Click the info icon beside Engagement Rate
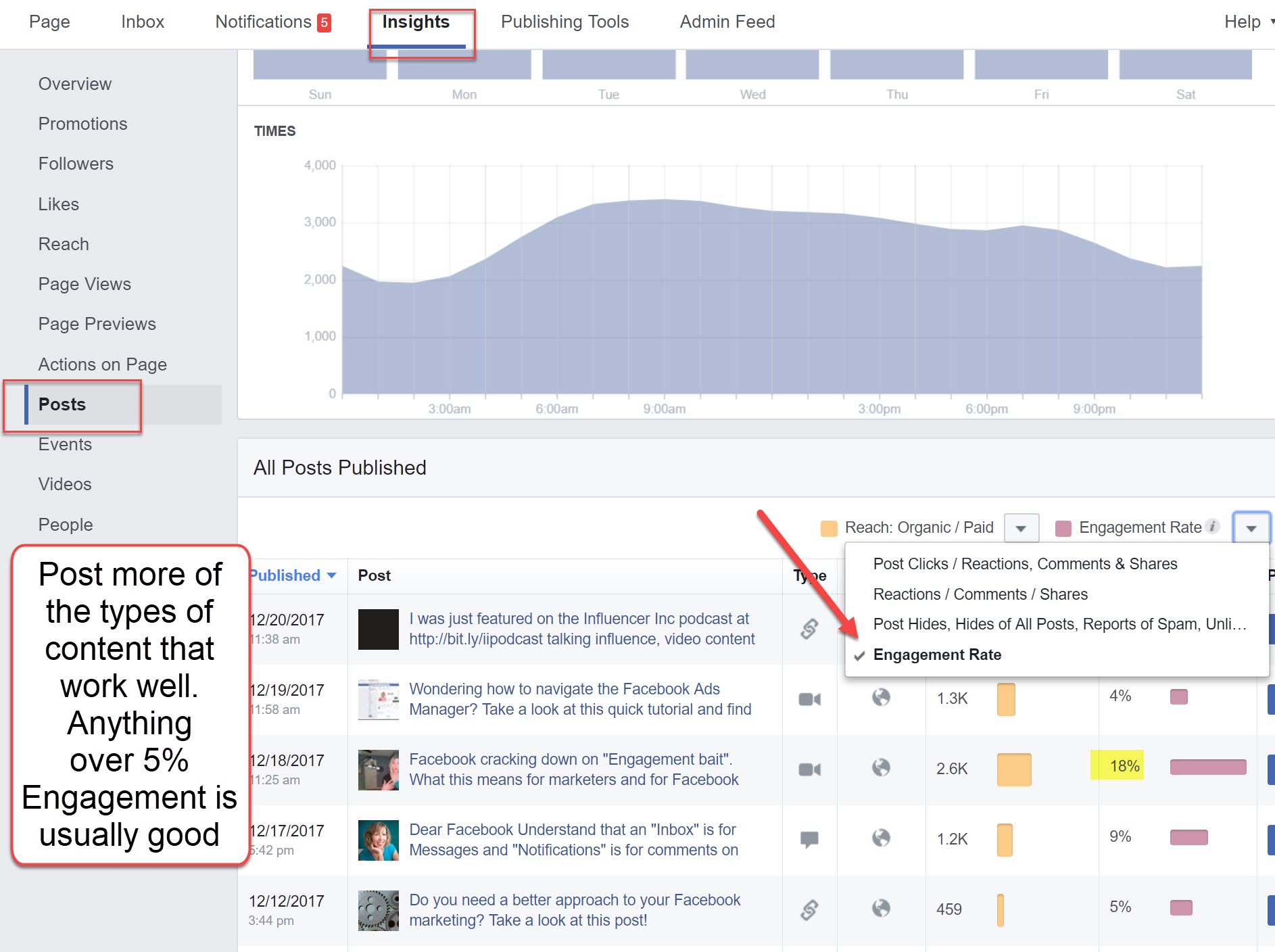The height and width of the screenshot is (952, 1275). [x=1213, y=526]
